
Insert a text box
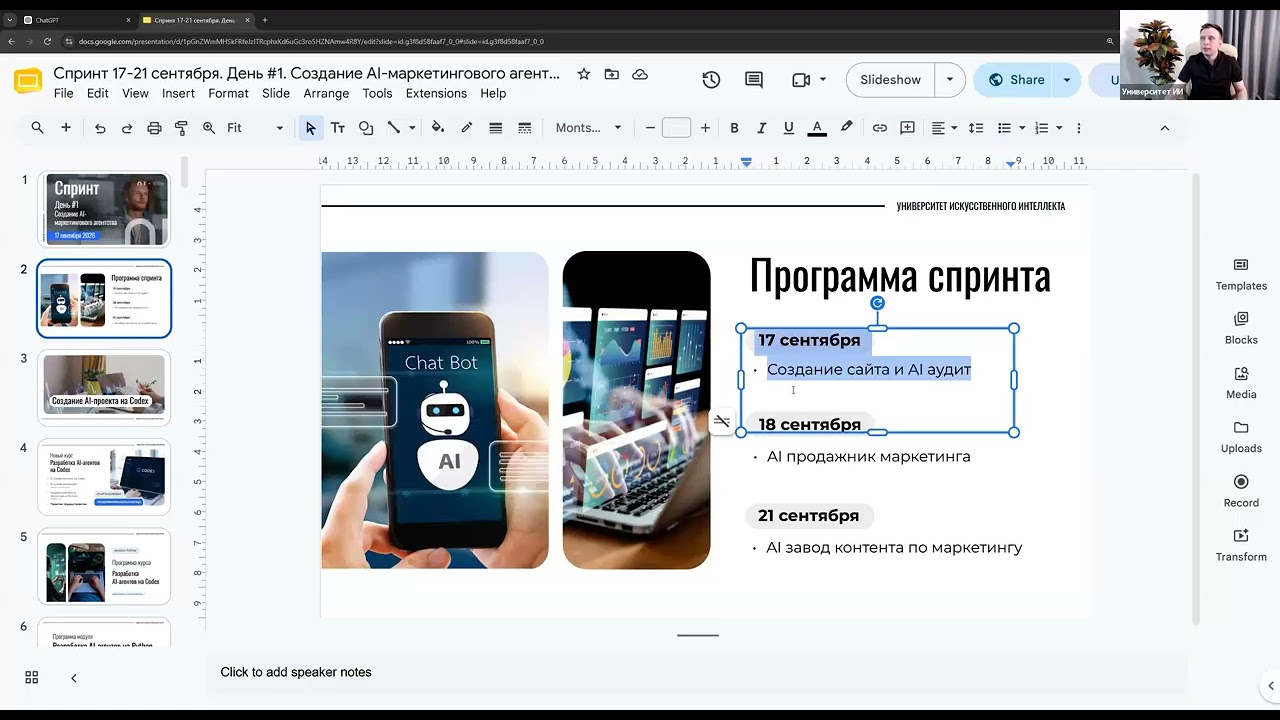[338, 128]
